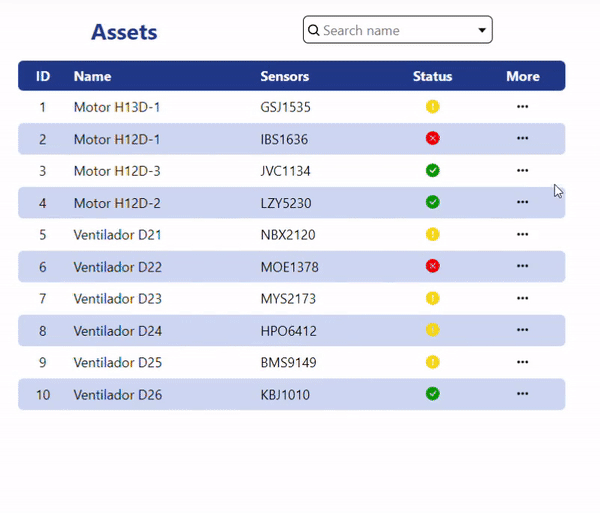Viewport: 600px width, 513px height.
Task: Click the Name column header
Action: [x=93, y=76]
